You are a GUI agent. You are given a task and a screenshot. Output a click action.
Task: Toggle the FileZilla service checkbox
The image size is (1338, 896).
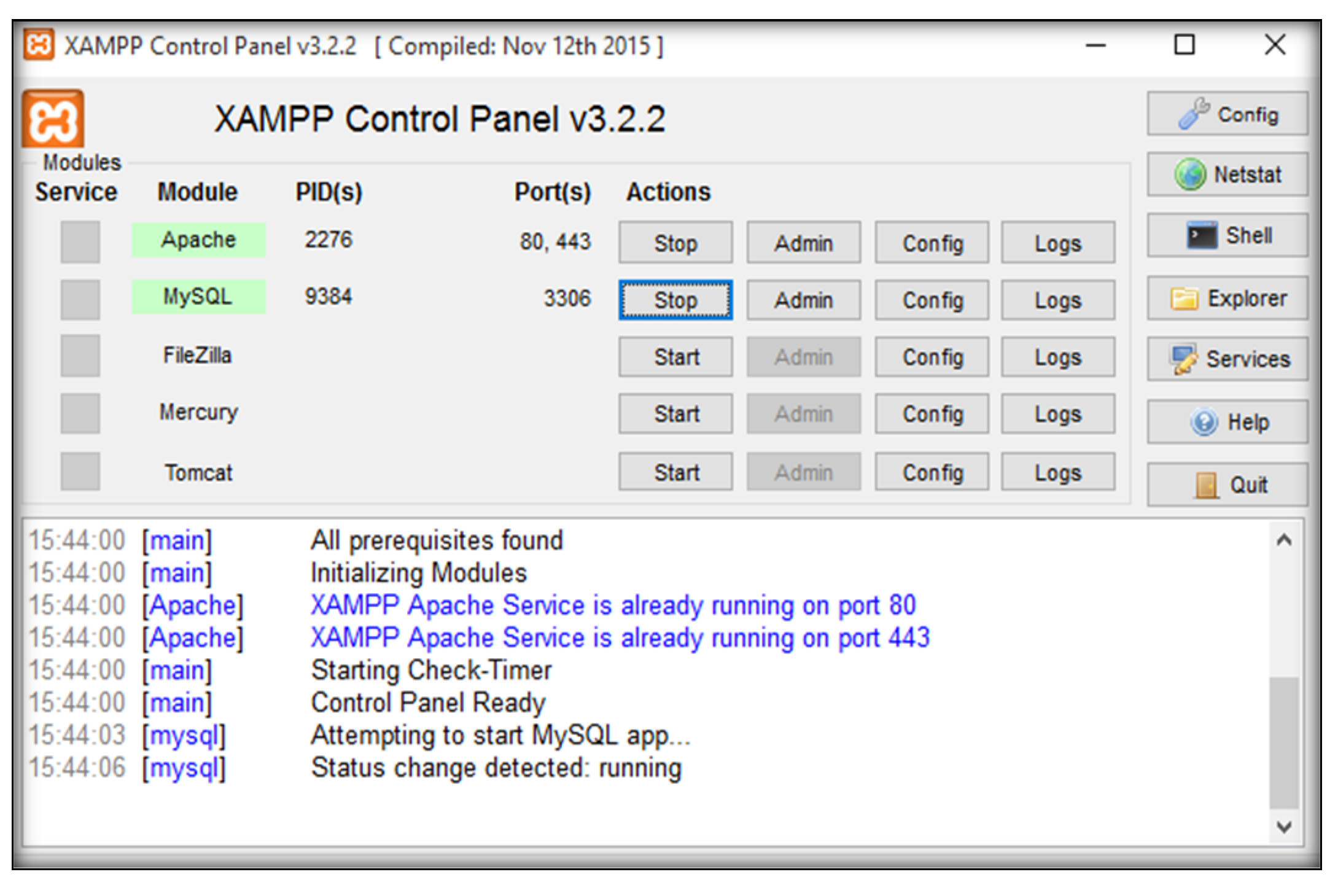80,356
